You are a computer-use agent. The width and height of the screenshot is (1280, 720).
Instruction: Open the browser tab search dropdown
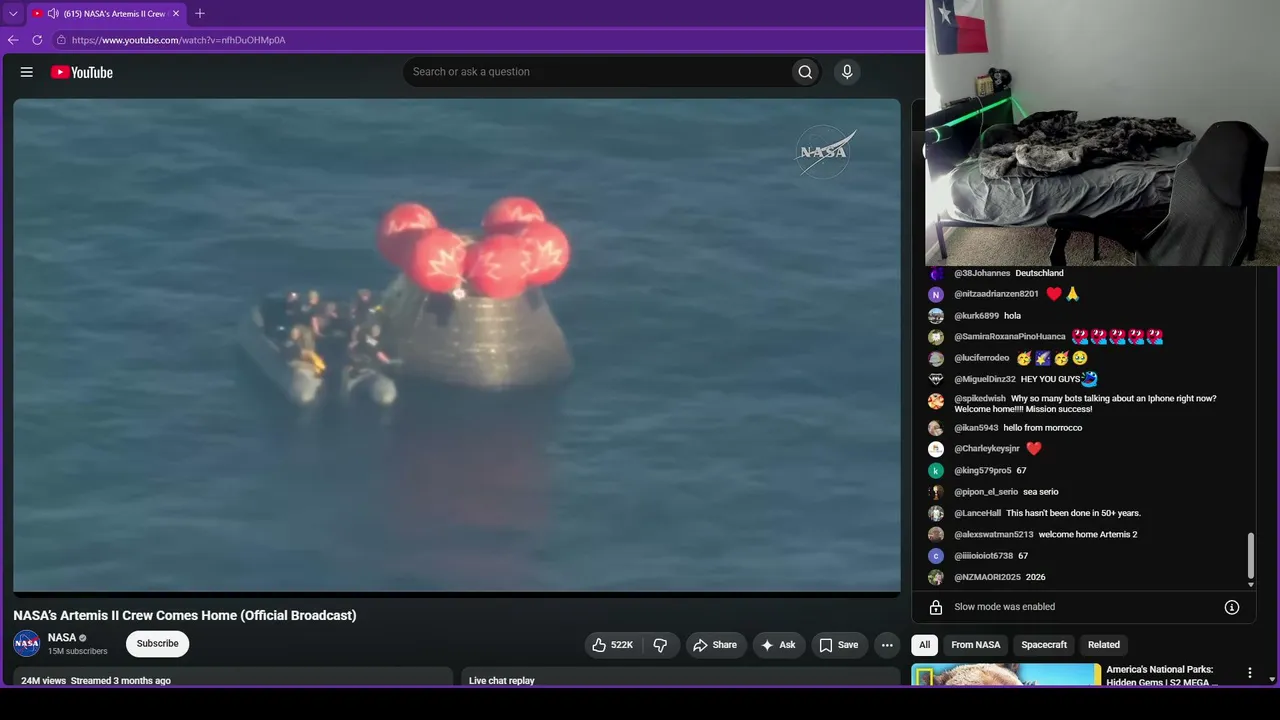13,14
